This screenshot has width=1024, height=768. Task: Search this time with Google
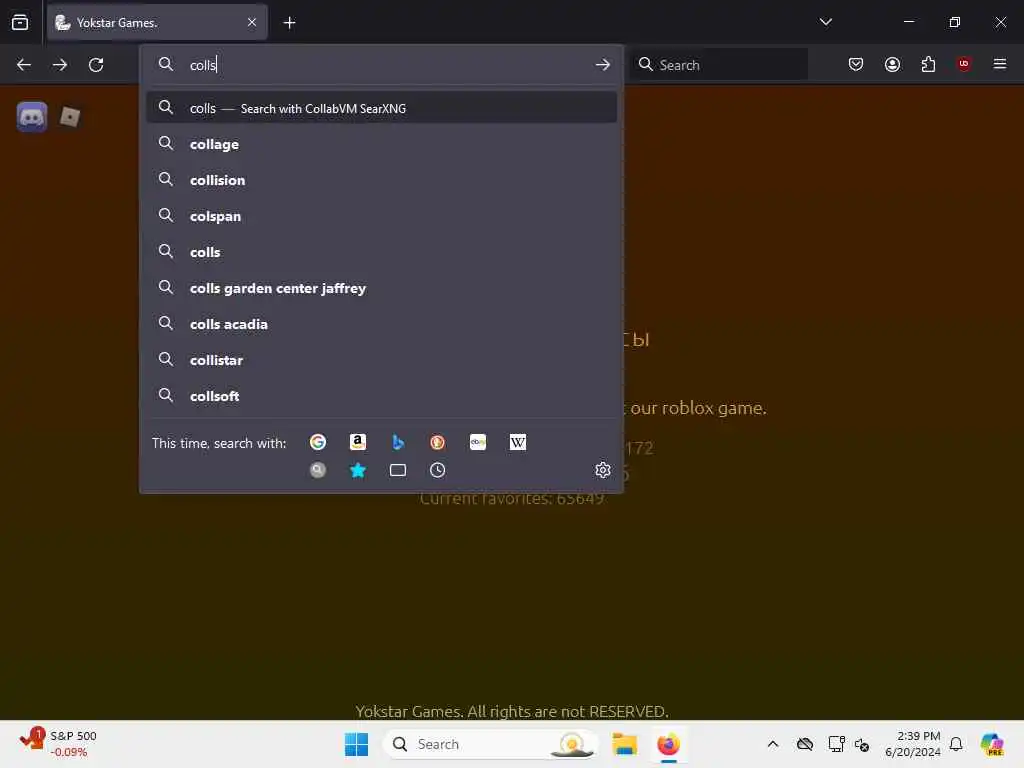318,443
